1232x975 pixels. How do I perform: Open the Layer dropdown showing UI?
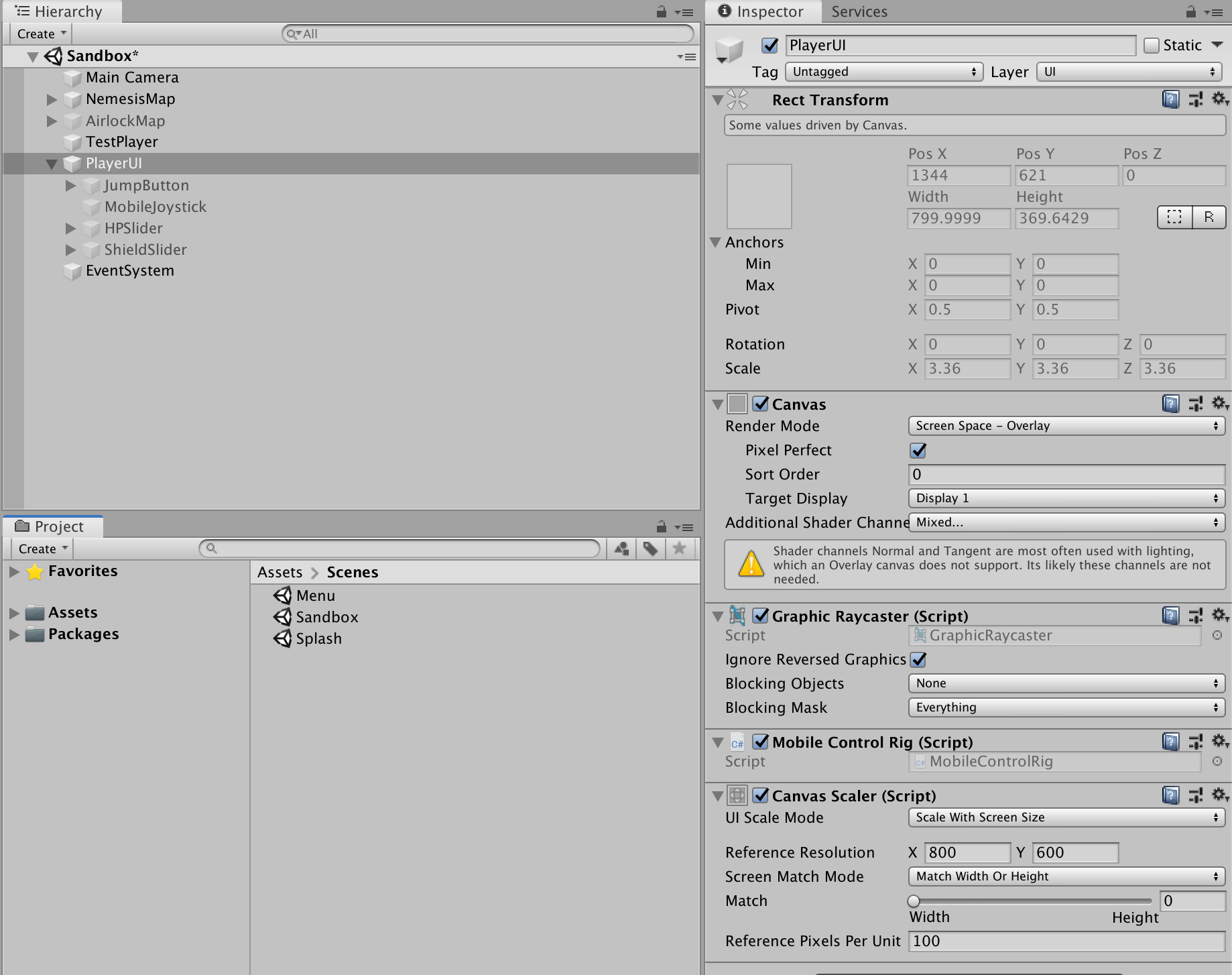1129,72
